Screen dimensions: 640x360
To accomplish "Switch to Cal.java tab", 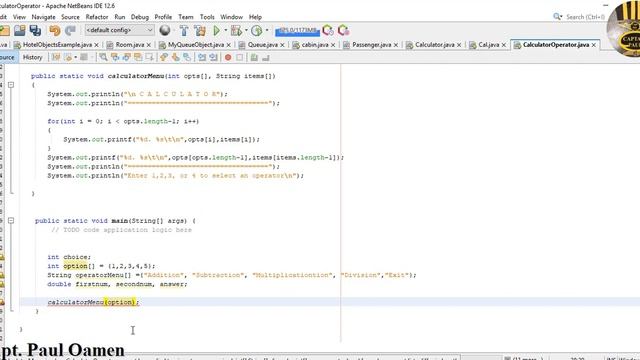I will 489,44.
